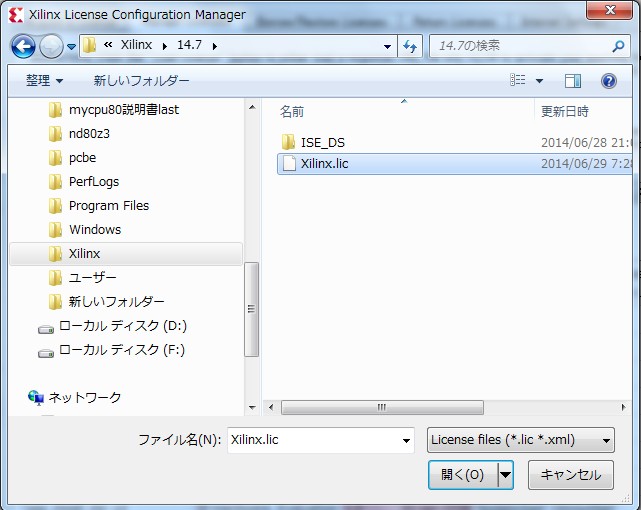This screenshot has height=510, width=641.
Task: Click Xilinx.lic file icon
Action: click(x=289, y=163)
